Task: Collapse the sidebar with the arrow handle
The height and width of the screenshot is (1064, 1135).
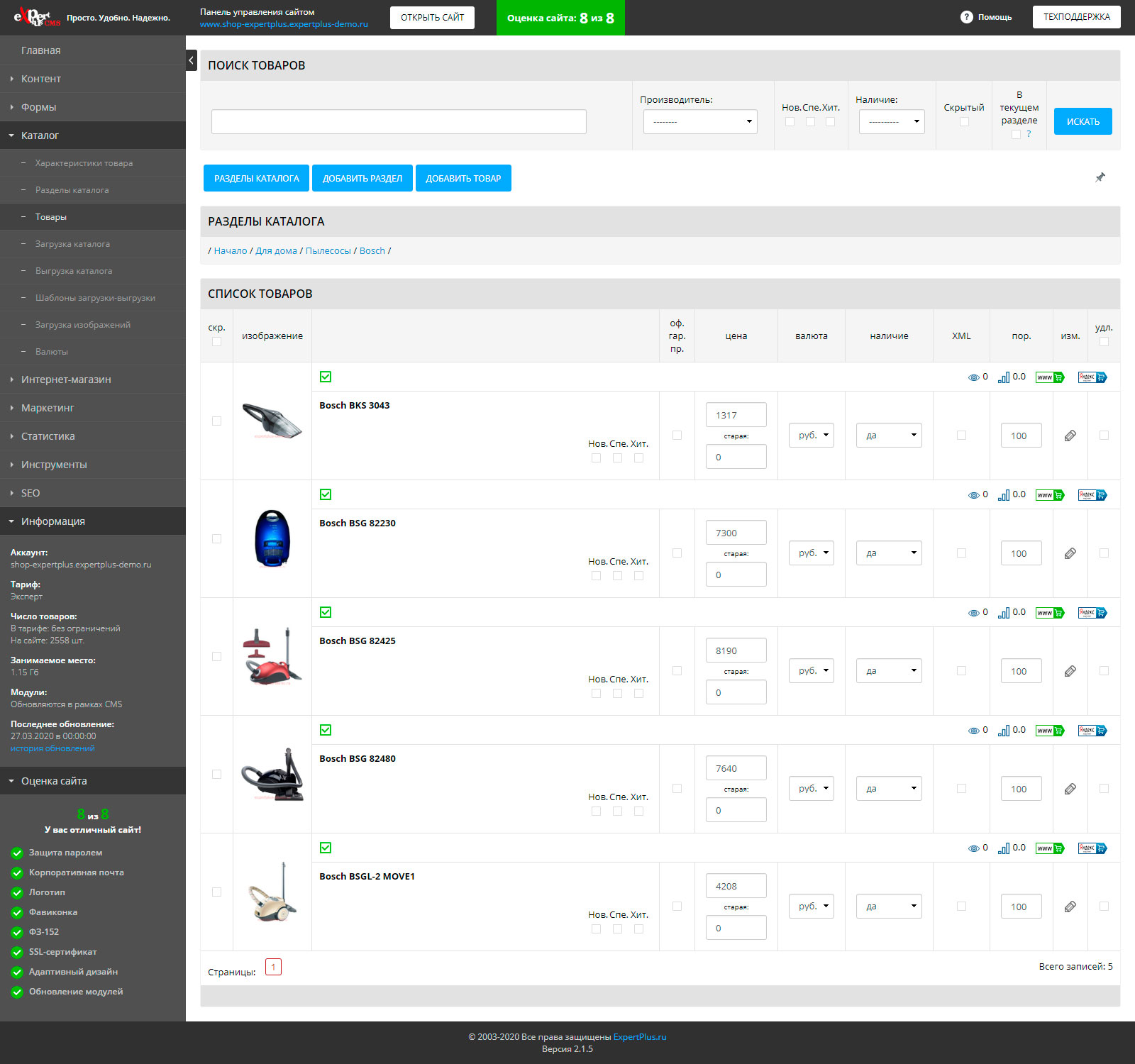Action: pos(191,60)
